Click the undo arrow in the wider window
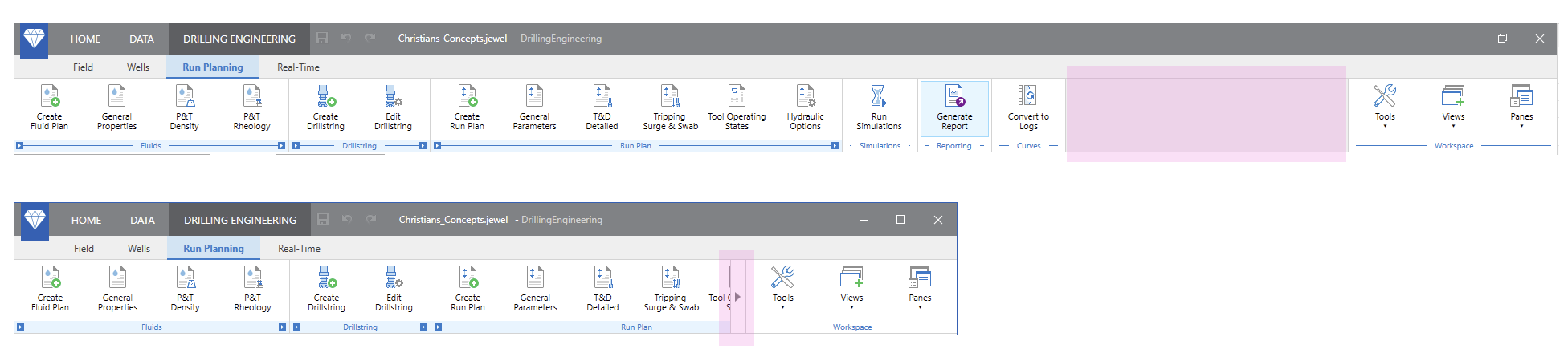This screenshot has height=353, width=1568. coord(346,38)
